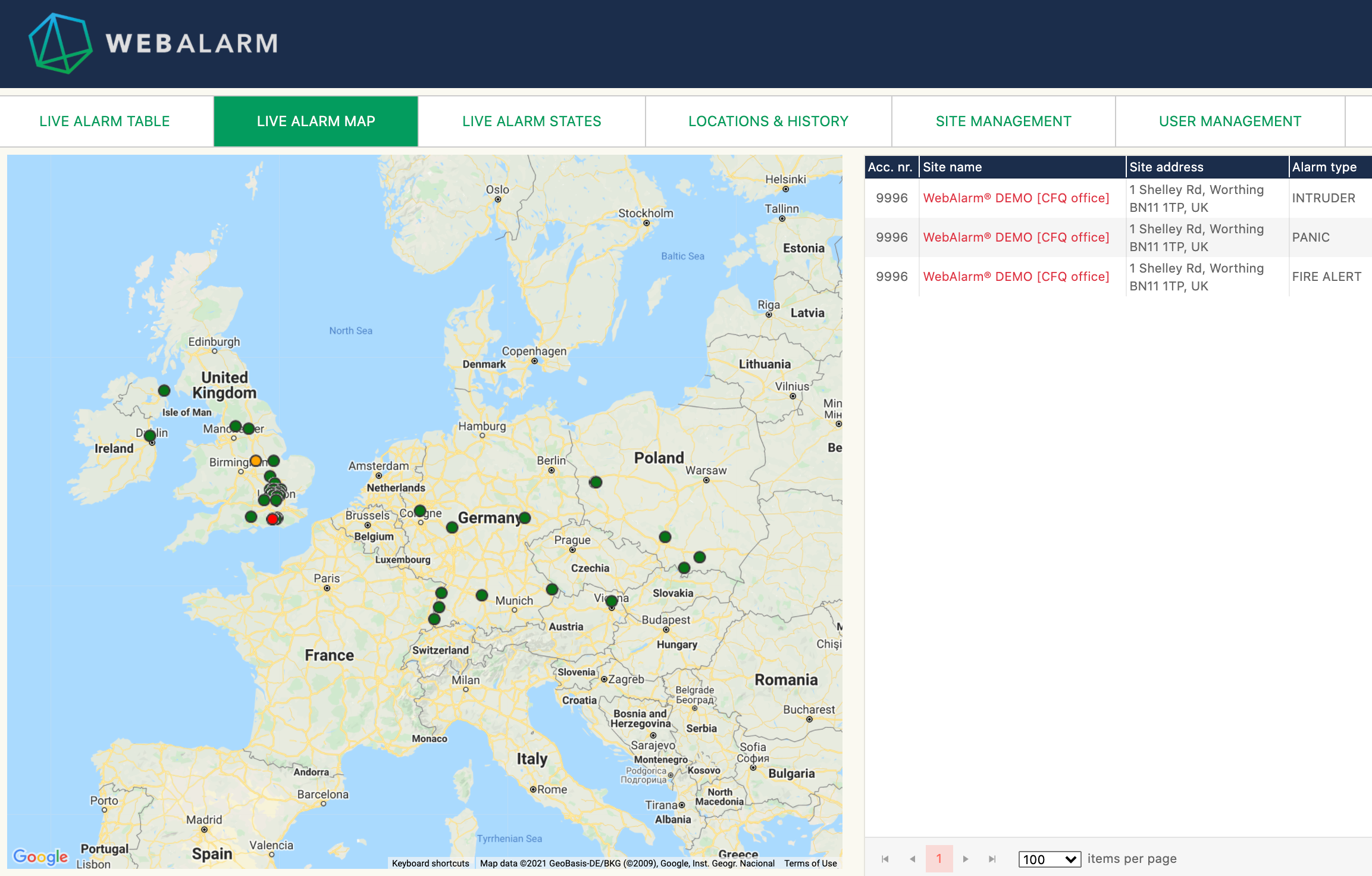Click the orange marker near Birmingham
This screenshot has width=1372, height=876.
(256, 461)
